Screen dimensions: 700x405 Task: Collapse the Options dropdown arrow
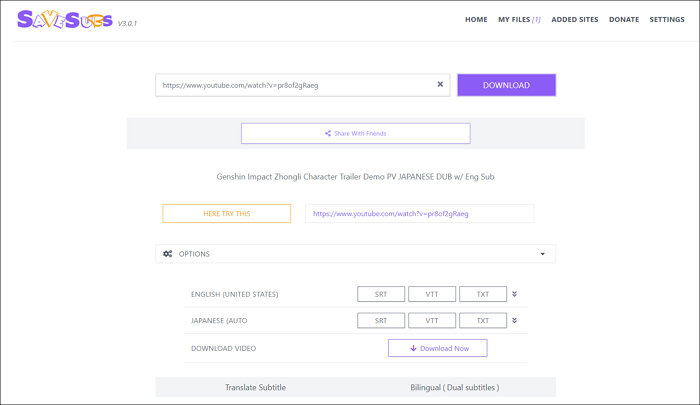pyautogui.click(x=543, y=254)
